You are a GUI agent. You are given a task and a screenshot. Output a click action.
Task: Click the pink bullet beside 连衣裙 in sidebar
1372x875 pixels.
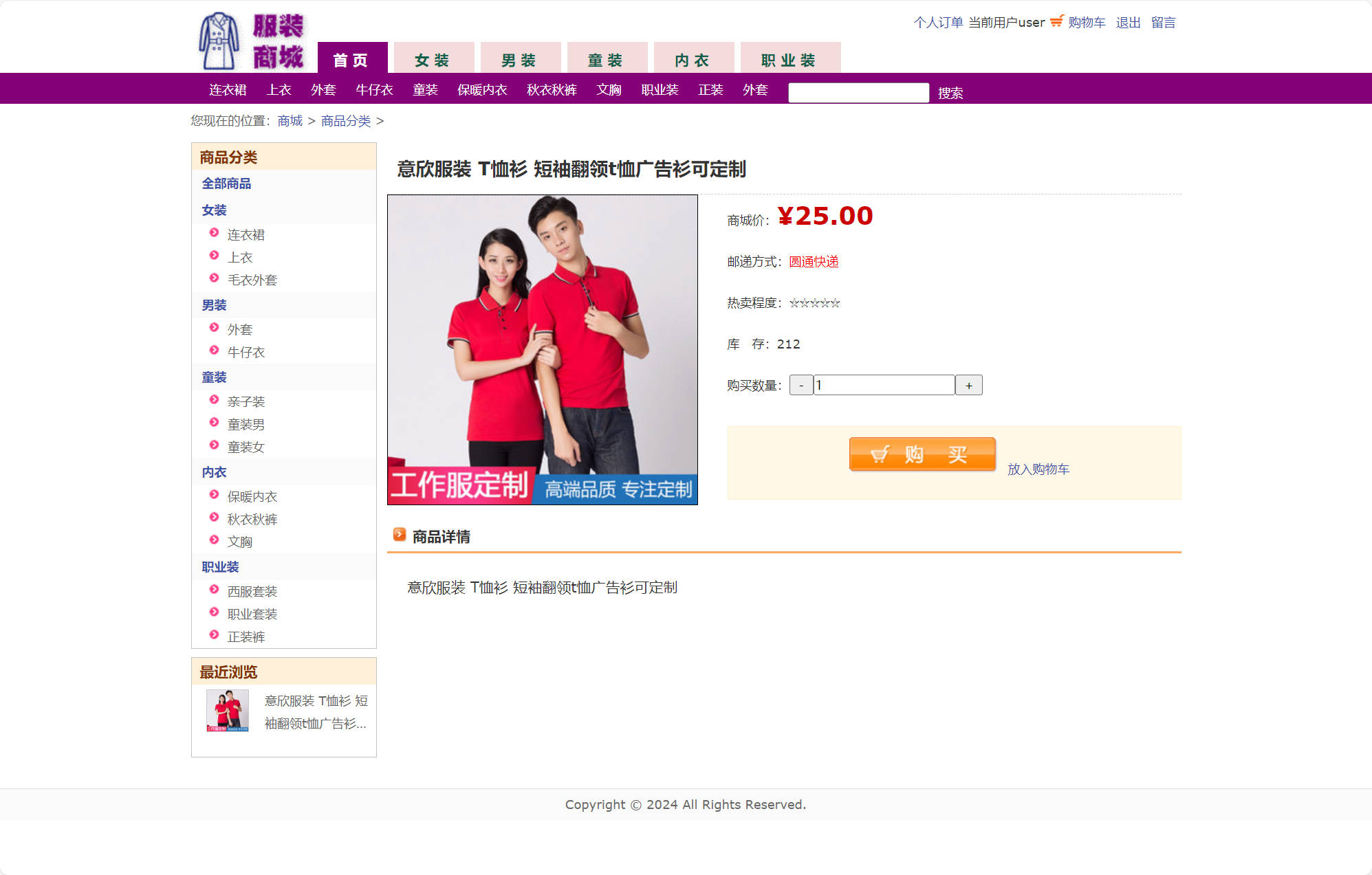point(214,233)
